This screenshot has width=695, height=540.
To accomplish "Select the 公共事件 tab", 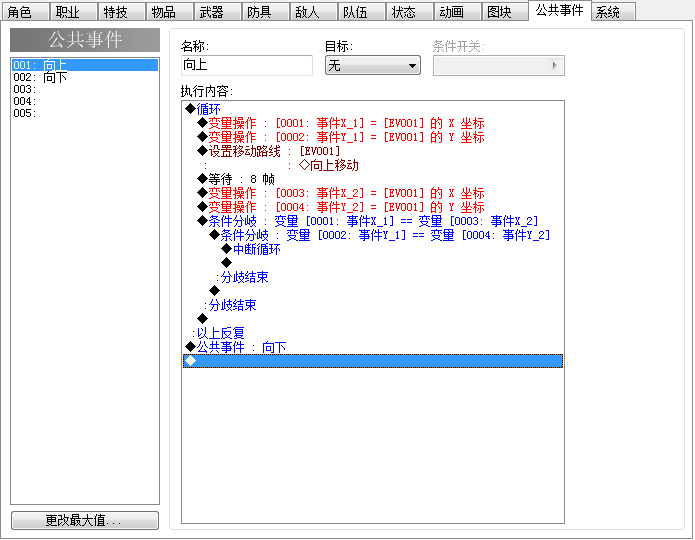I will [x=559, y=11].
